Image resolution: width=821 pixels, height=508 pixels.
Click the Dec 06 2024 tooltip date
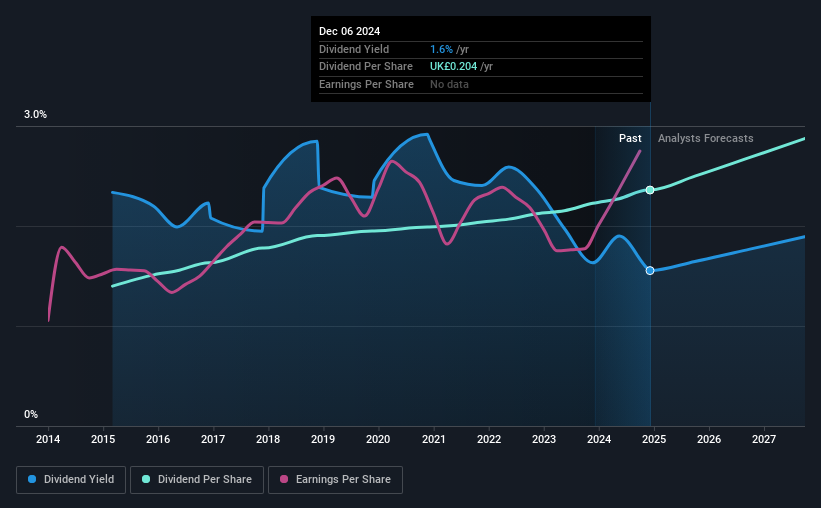349,31
